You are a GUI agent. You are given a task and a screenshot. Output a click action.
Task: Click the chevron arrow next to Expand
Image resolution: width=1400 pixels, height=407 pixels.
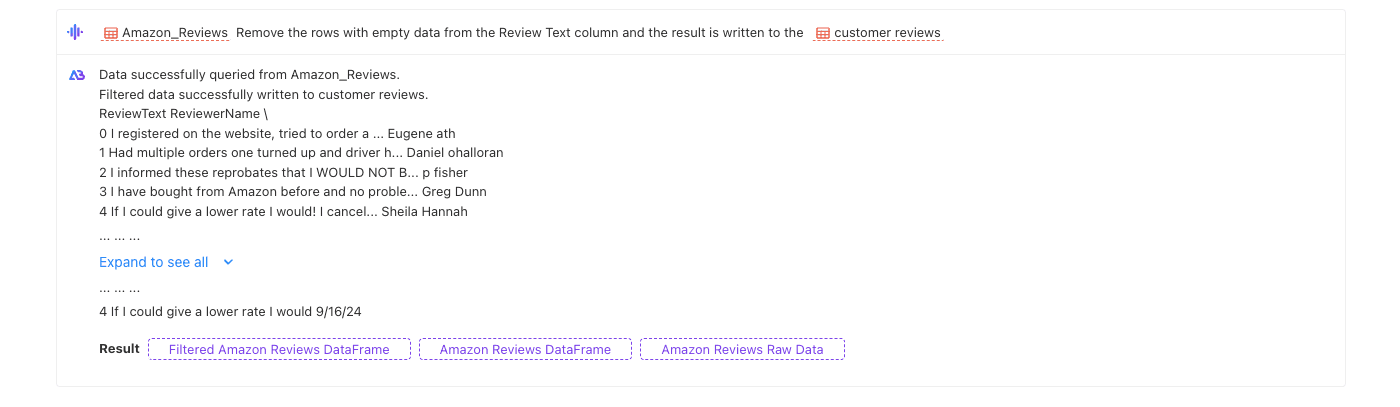pos(228,262)
